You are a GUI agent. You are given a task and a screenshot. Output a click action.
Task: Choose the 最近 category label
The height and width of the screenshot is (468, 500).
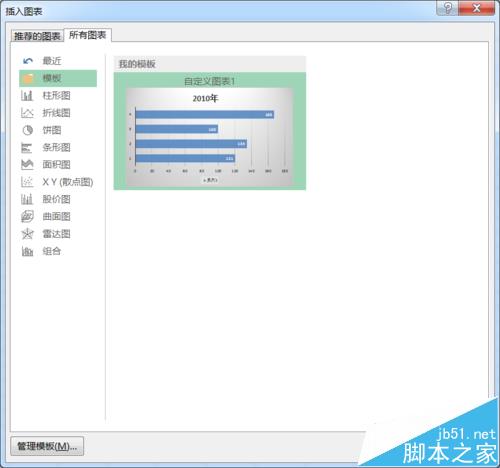click(52, 61)
